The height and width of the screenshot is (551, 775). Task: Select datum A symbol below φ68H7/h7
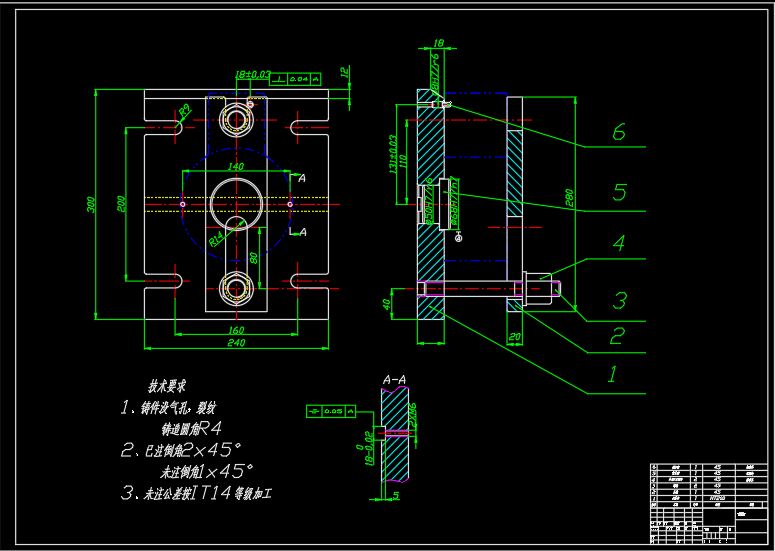point(459,237)
